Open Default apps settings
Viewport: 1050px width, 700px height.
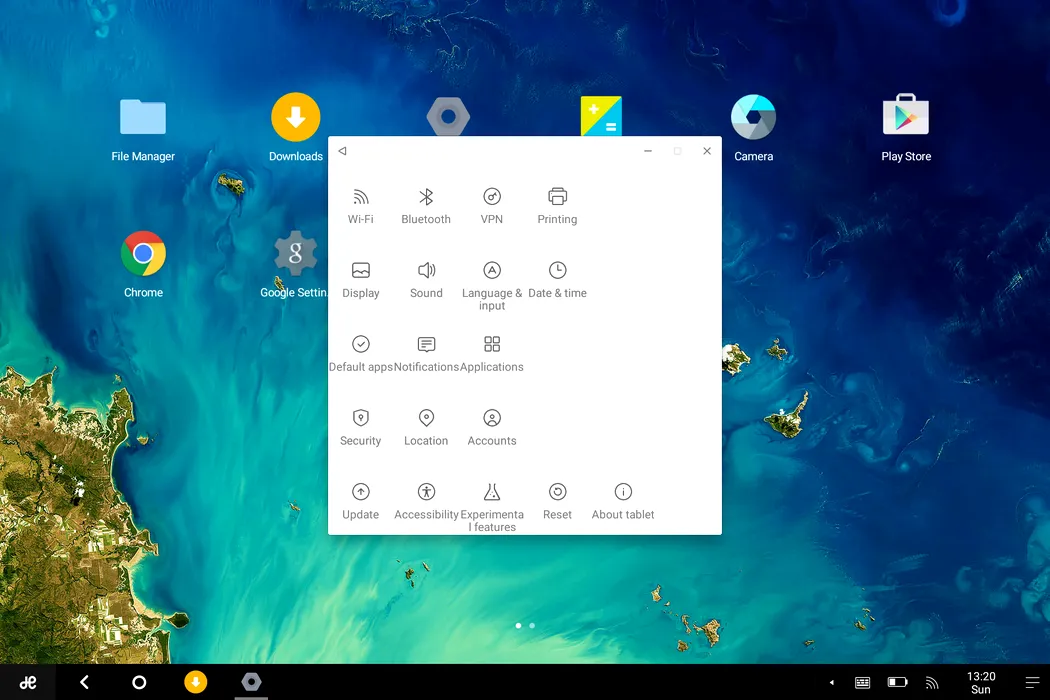tap(361, 353)
